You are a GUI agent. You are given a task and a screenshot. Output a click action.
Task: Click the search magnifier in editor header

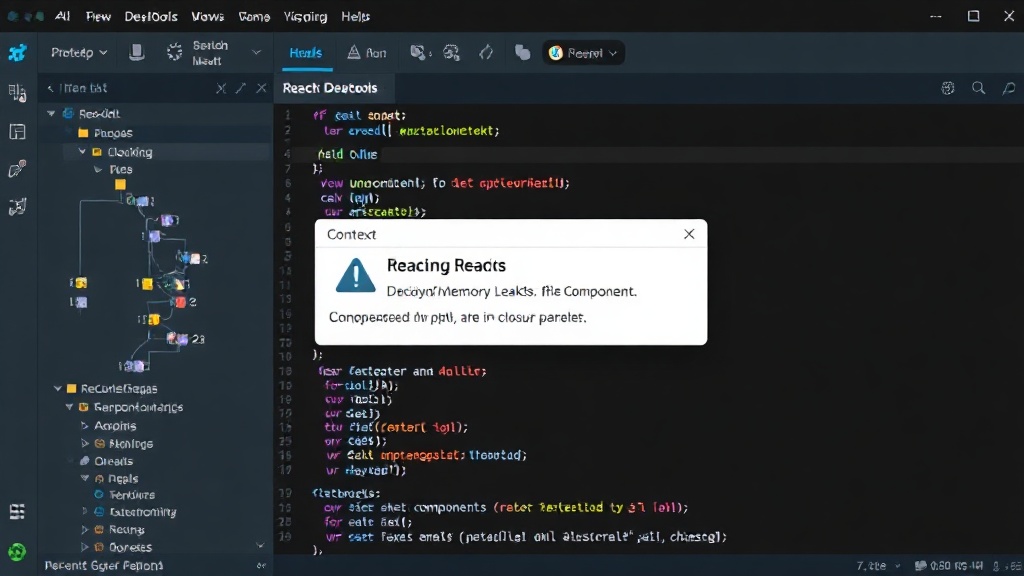click(x=978, y=88)
